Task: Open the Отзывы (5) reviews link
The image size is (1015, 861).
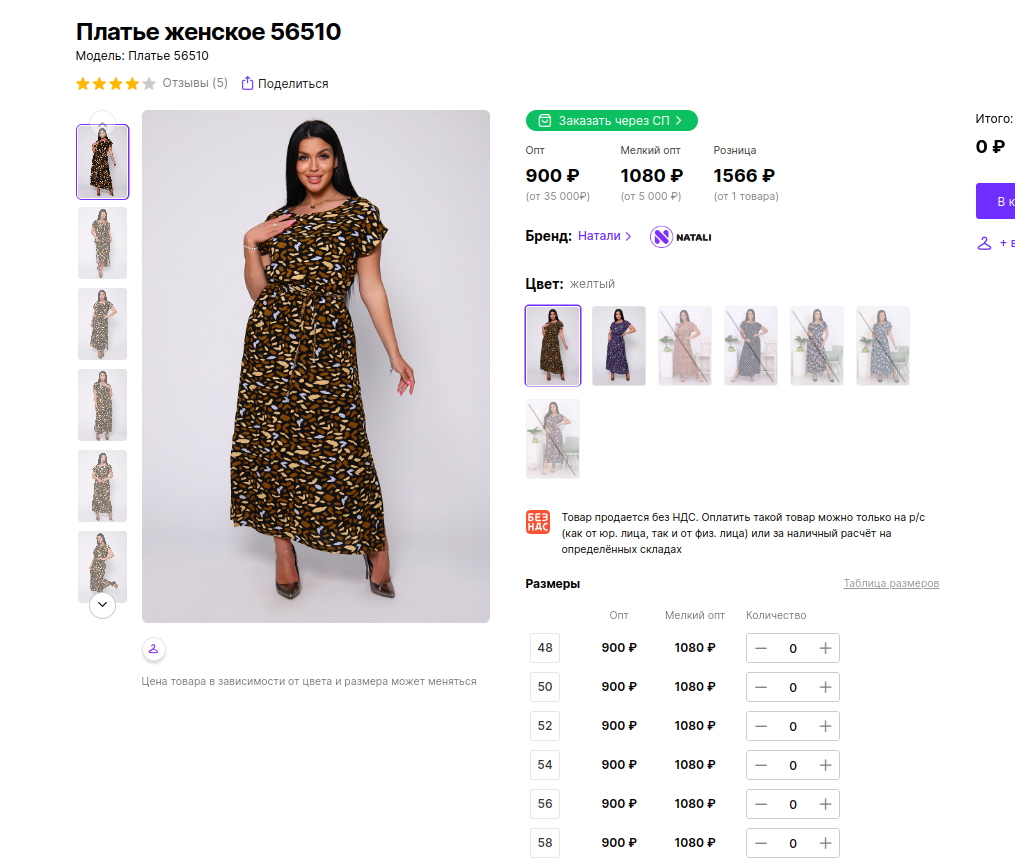Action: pos(195,83)
